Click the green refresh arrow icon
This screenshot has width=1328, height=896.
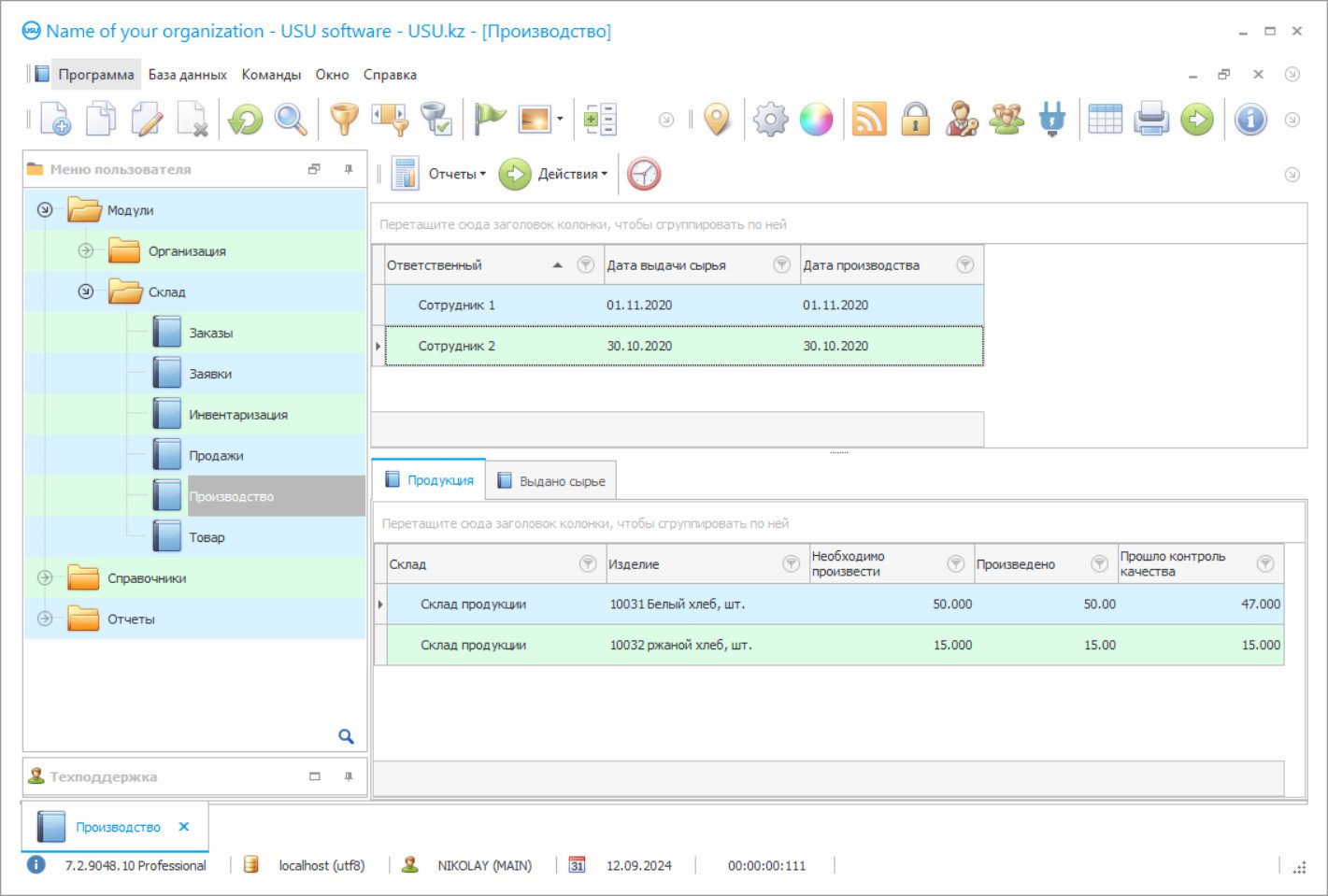[246, 120]
